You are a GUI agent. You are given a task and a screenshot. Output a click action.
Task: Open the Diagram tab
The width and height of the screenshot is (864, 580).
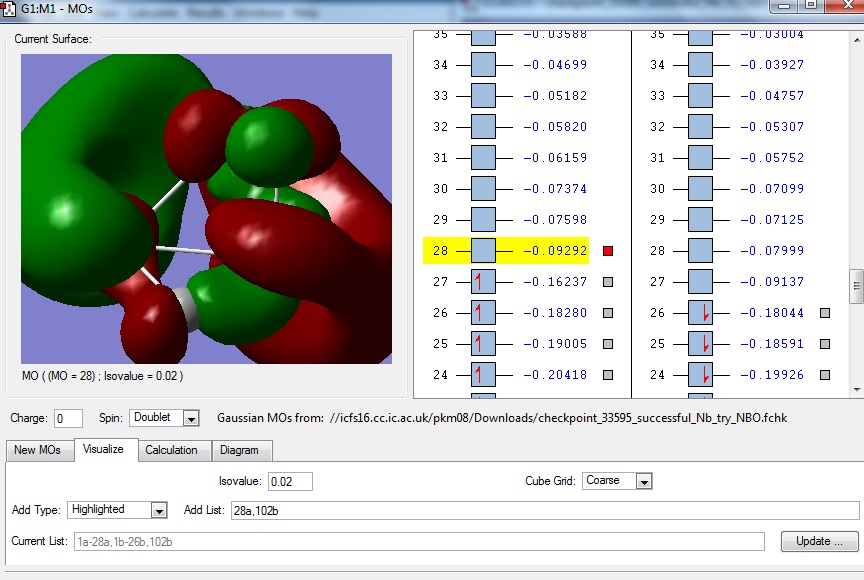click(x=239, y=450)
